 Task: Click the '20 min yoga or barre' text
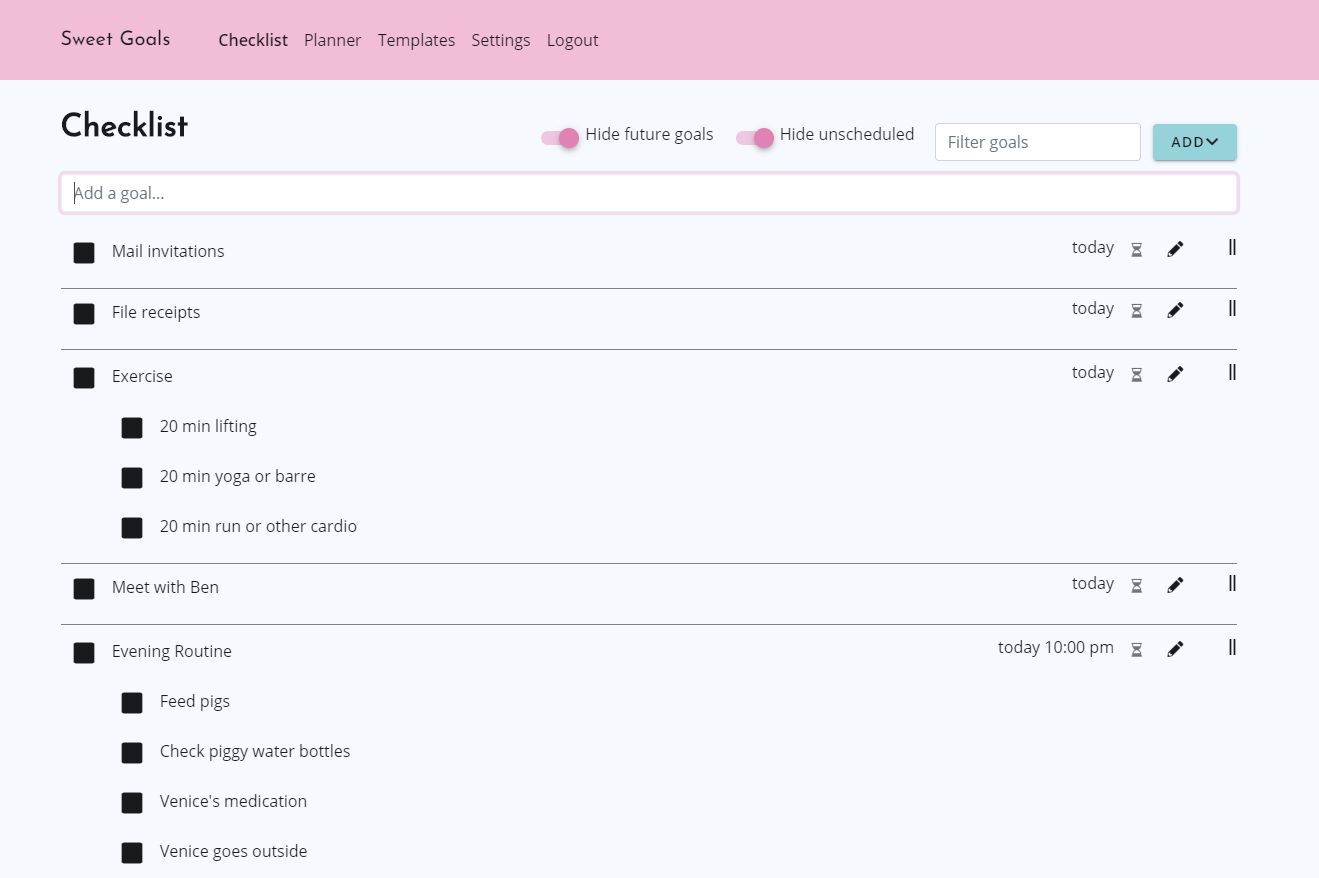tap(238, 476)
